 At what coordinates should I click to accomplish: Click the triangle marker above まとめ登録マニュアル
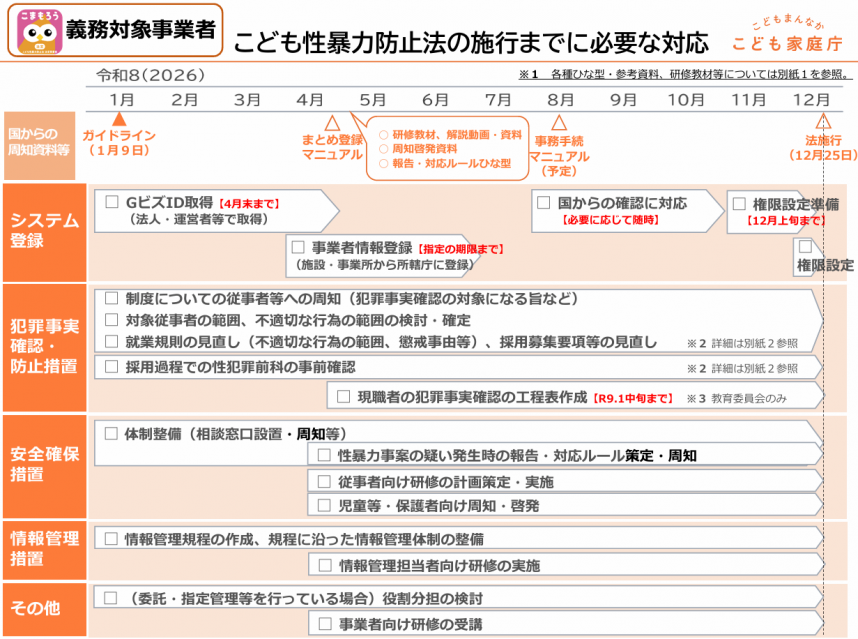tap(332, 122)
